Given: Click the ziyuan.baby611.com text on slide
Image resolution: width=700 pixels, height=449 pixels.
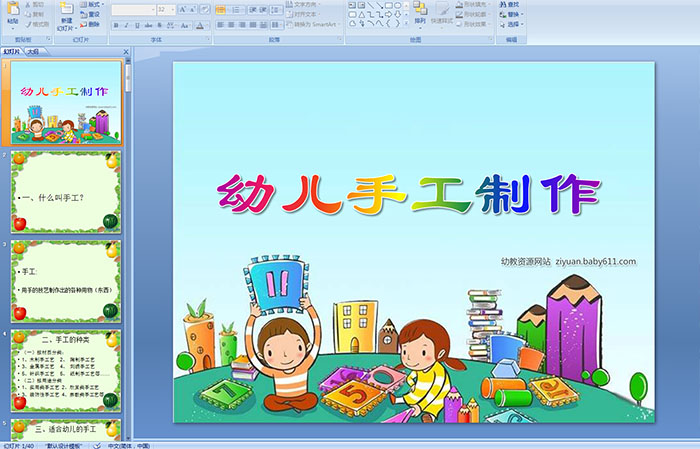Looking at the screenshot, I should click(596, 262).
